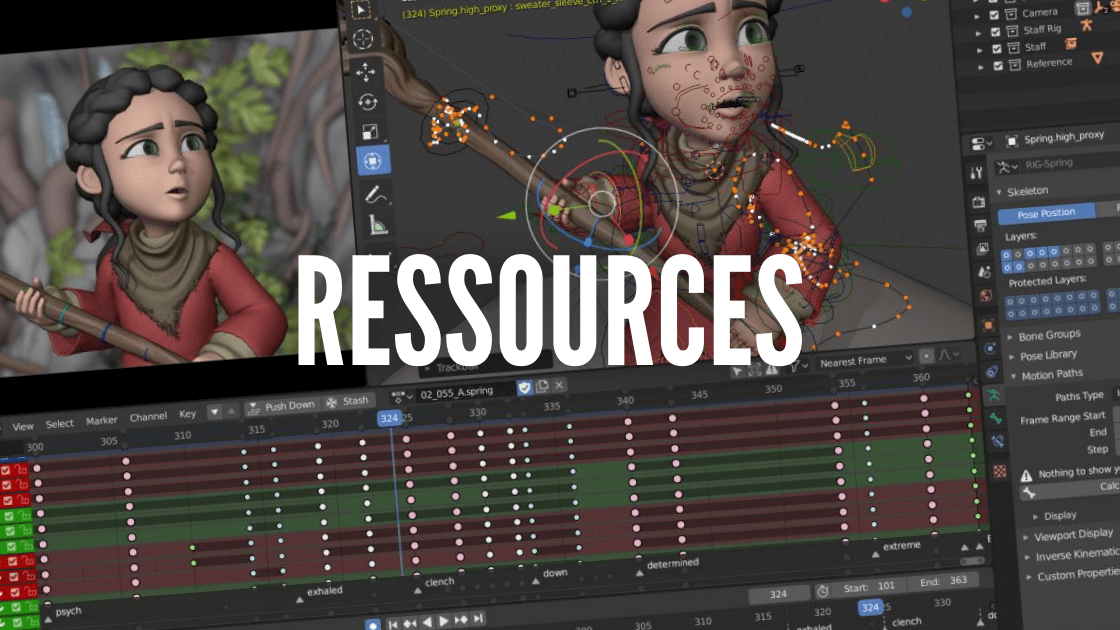
Task: Open the Tool properties tab (wrench icon)
Action: (x=976, y=172)
